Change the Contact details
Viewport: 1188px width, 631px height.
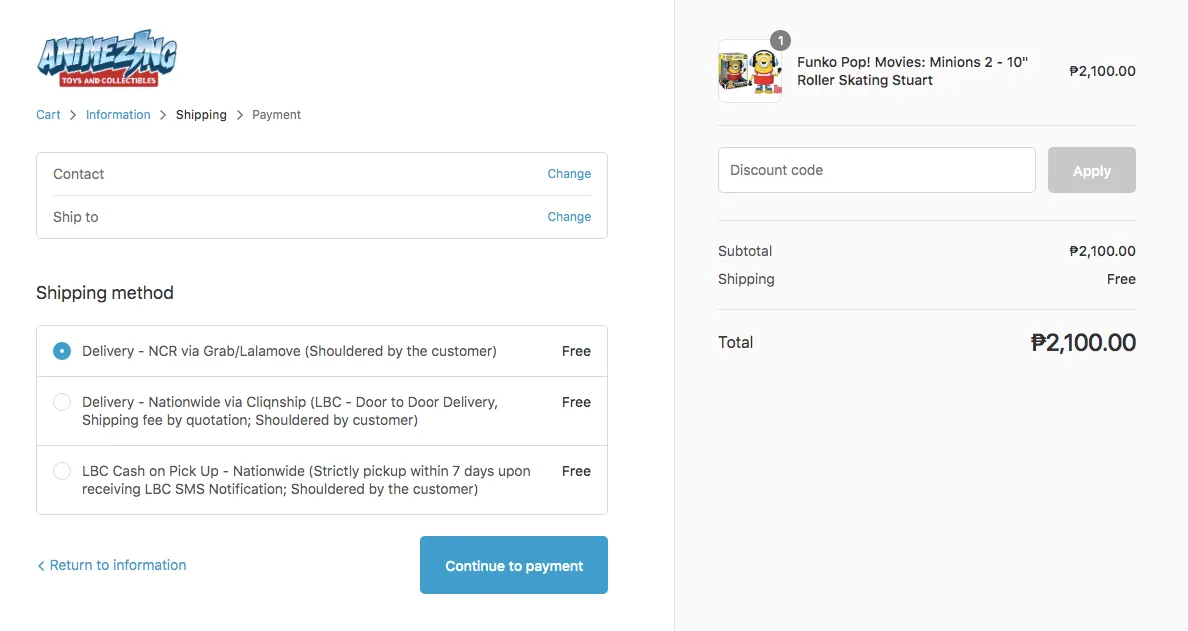click(569, 173)
